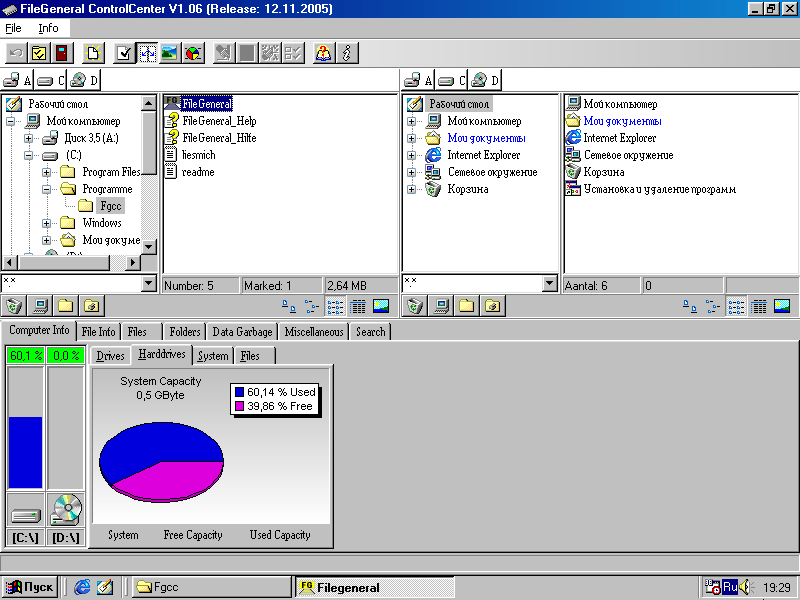
Task: Switch right pane to large icons view
Action: (x=690, y=306)
